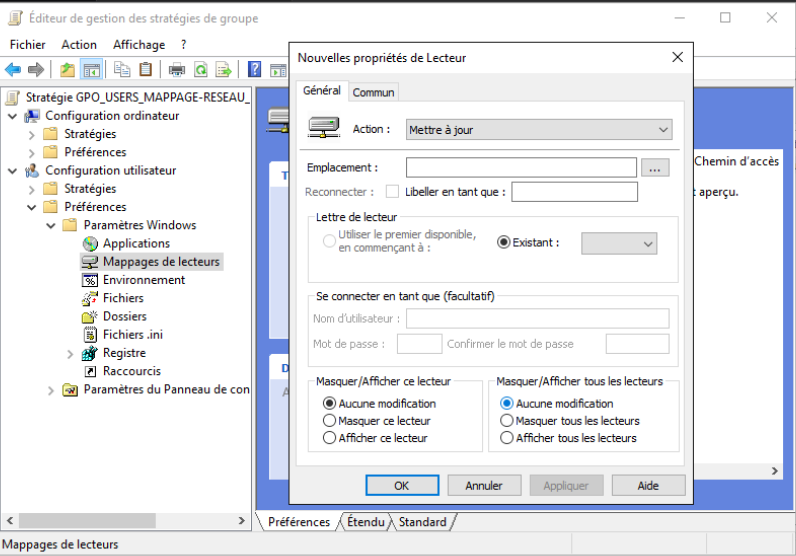
Task: Switch to the Commun tab
Action: [373, 92]
